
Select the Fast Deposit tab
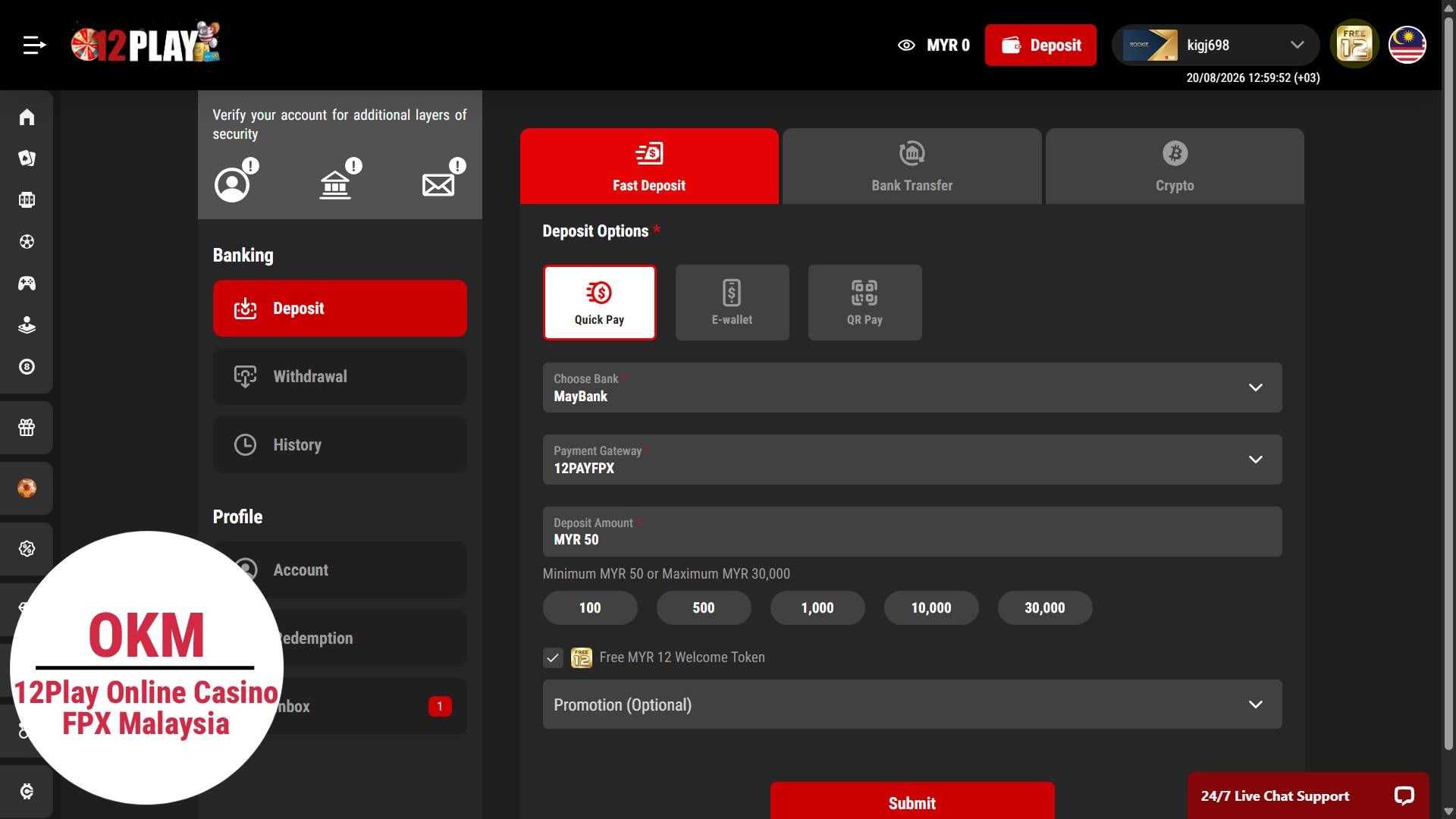click(649, 166)
